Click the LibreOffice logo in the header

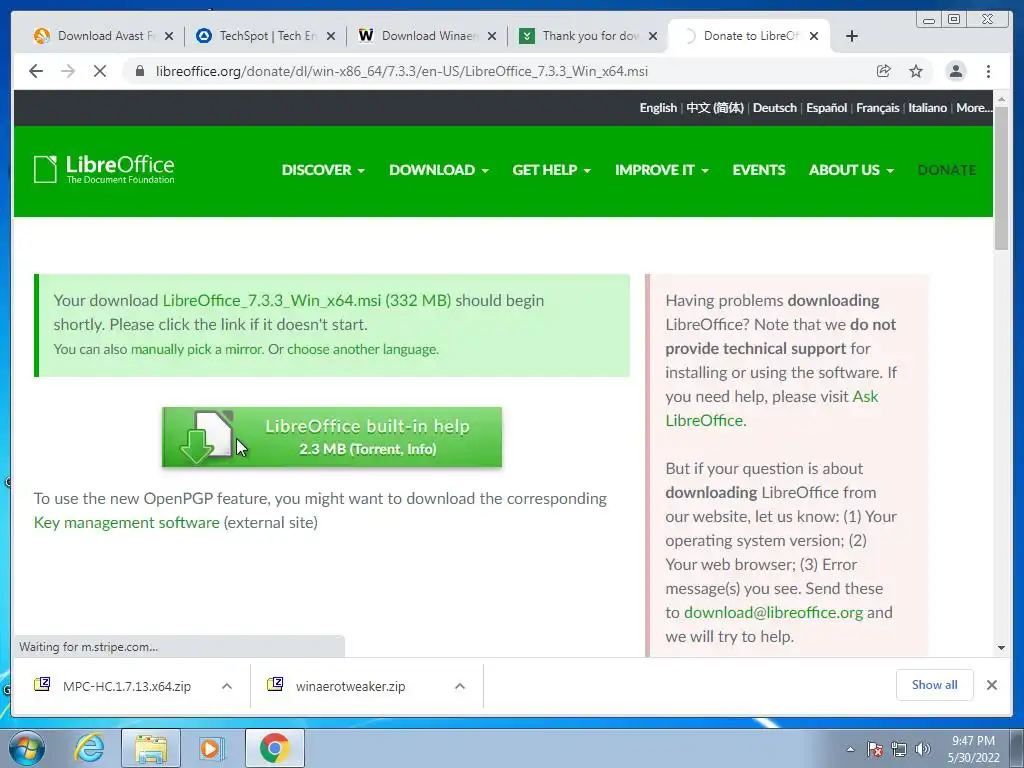(x=104, y=170)
